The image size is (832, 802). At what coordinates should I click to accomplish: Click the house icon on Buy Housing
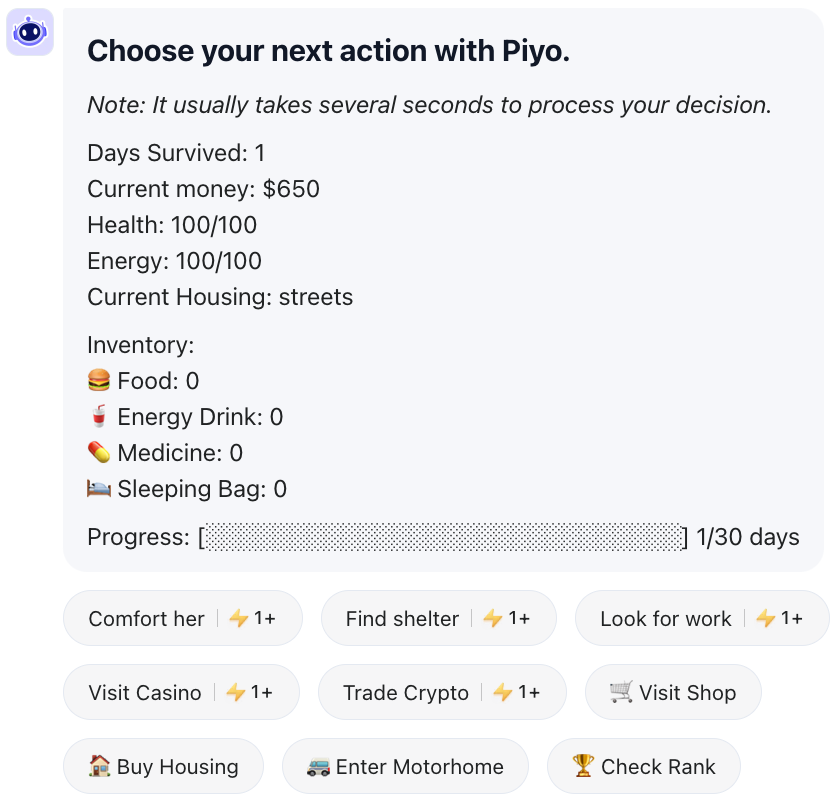coord(100,767)
